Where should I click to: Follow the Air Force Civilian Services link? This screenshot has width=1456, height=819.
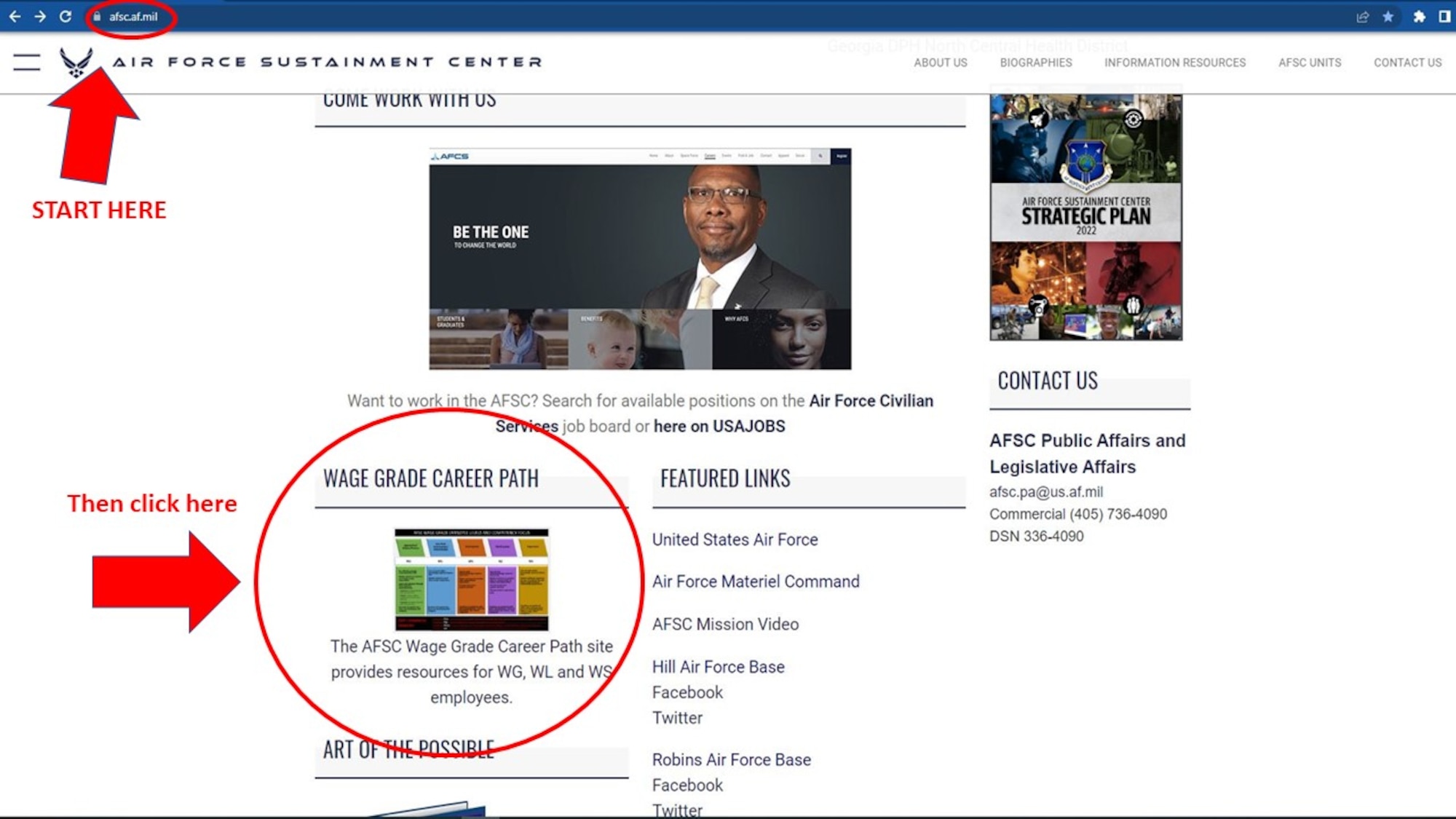870,401
